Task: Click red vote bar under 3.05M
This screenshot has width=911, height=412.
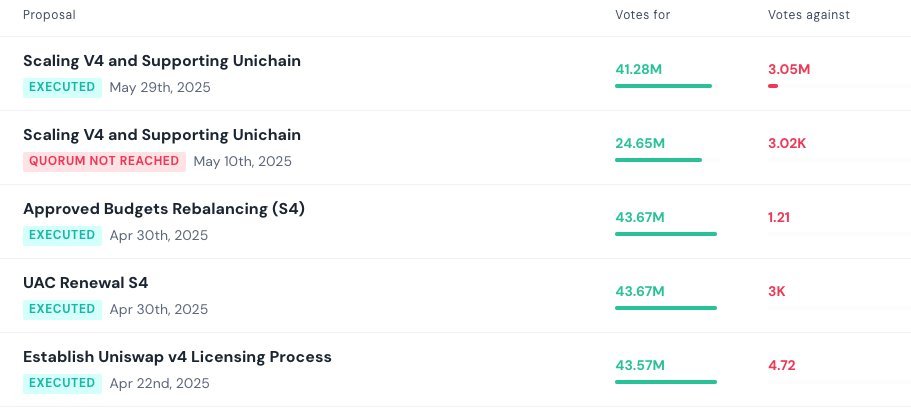Action: [773, 86]
